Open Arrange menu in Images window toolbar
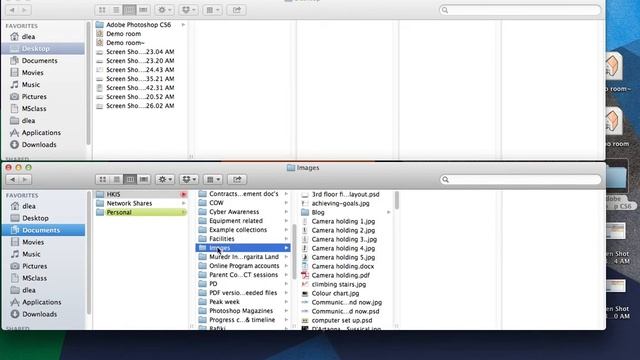The height and width of the screenshot is (360, 640). 213,180
